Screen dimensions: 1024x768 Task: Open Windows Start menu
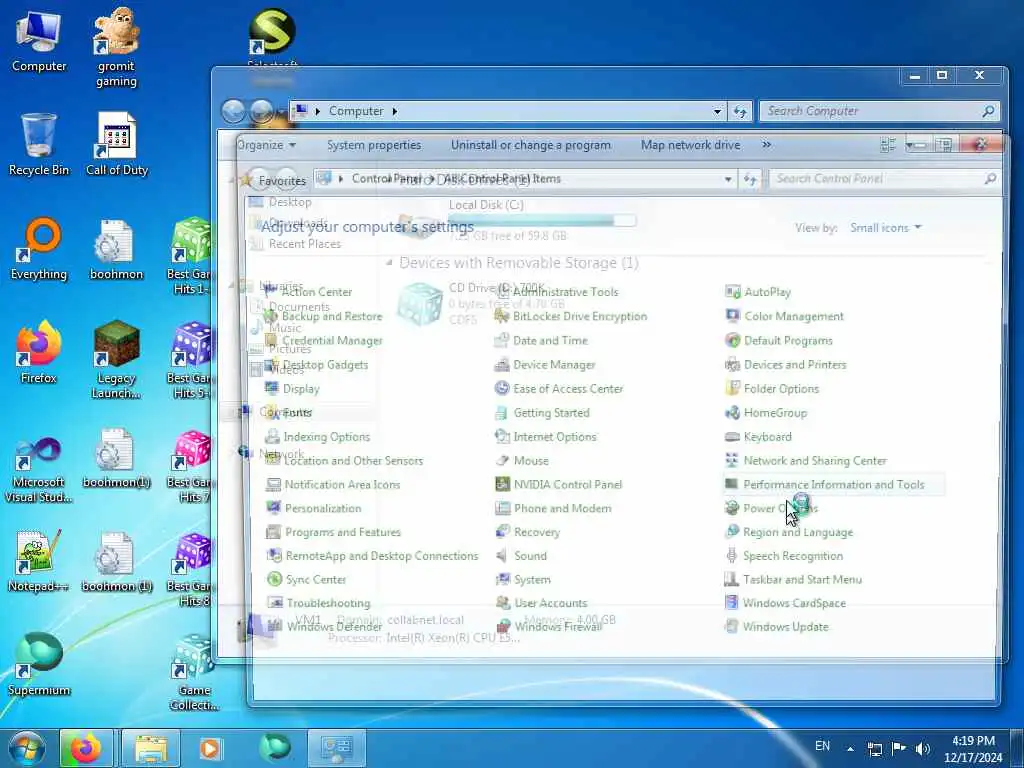click(x=27, y=749)
